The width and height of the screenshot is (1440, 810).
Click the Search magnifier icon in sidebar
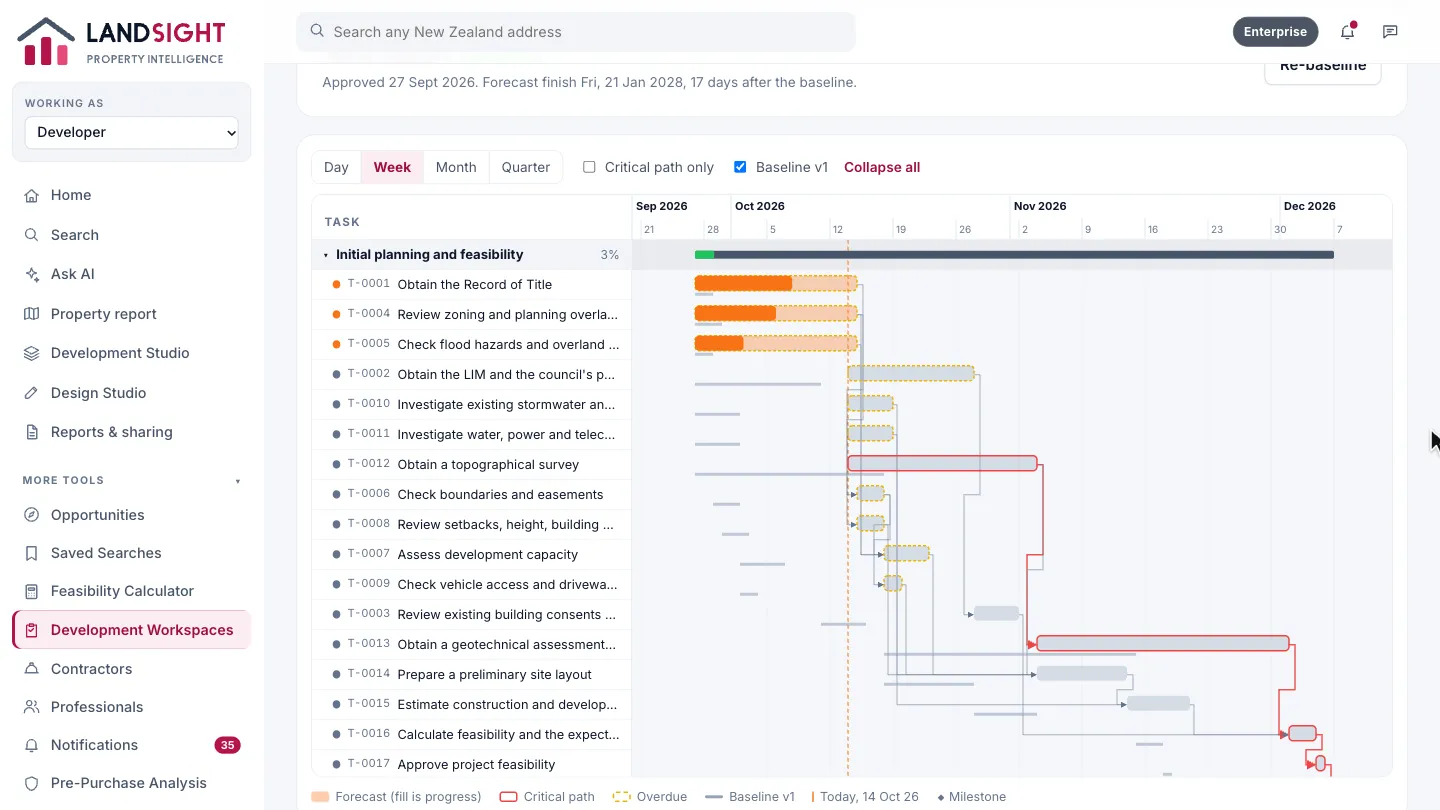32,235
